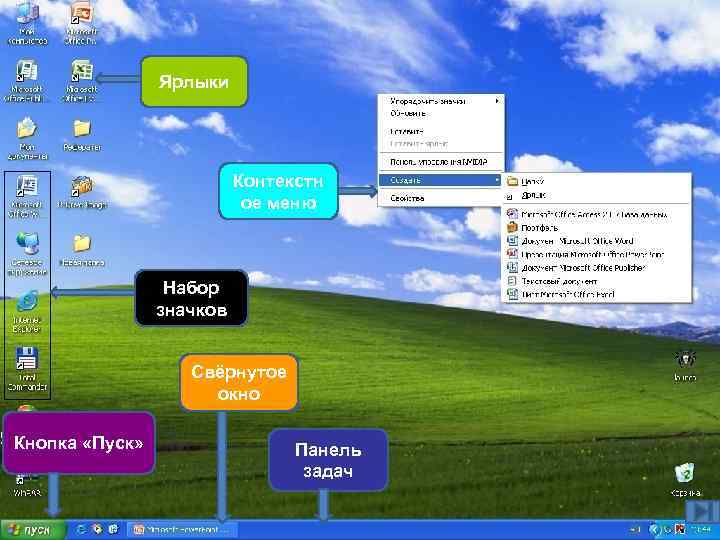
Task: Expand the Упорядочить значки submenu in context menu
Action: pos(441,101)
